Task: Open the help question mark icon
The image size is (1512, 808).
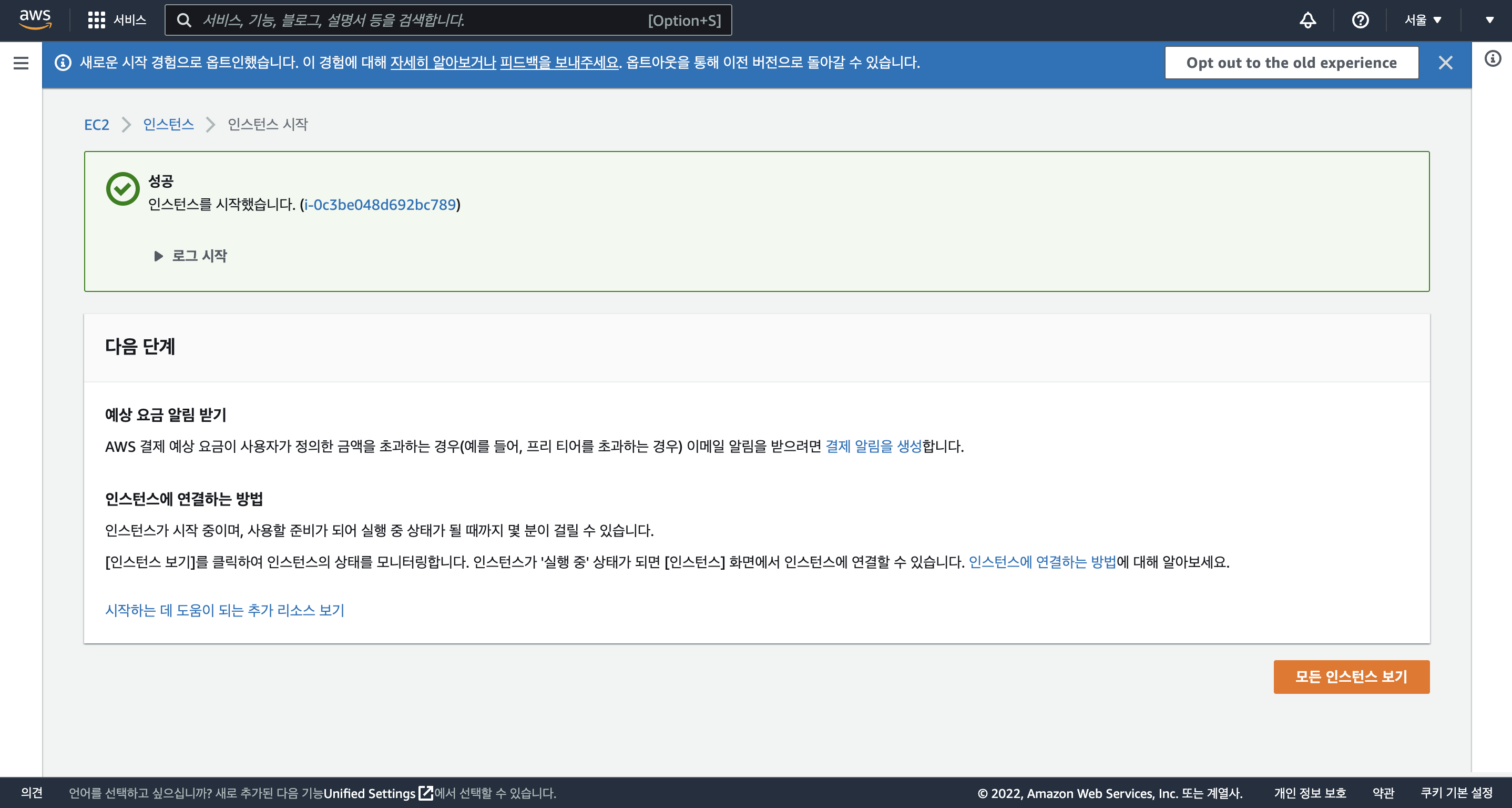Action: point(1360,20)
